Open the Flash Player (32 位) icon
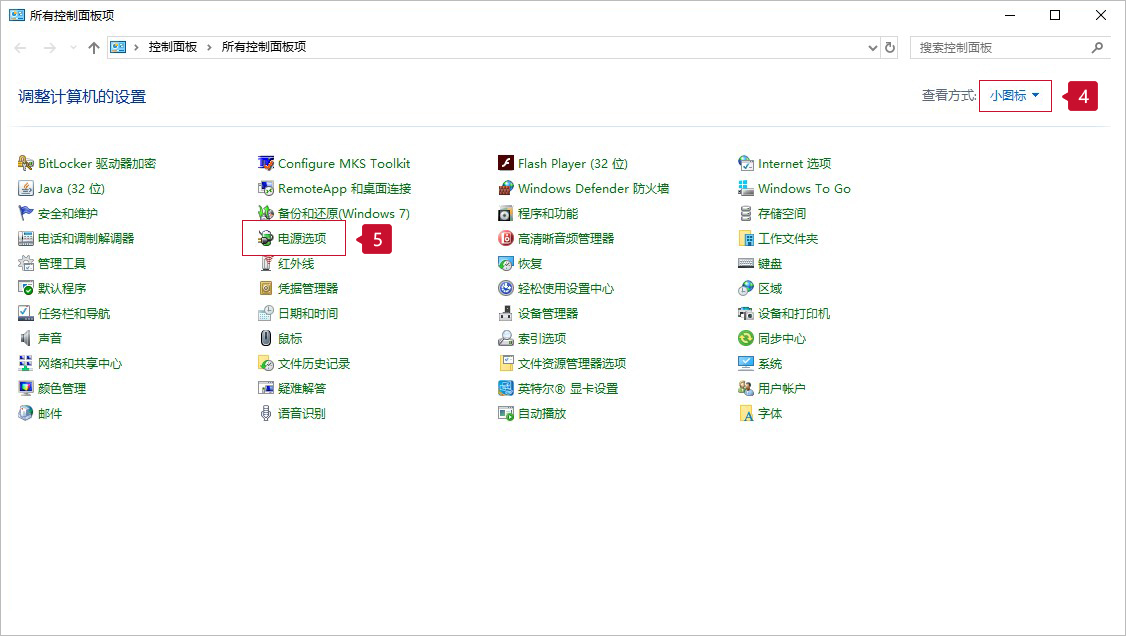 click(506, 164)
